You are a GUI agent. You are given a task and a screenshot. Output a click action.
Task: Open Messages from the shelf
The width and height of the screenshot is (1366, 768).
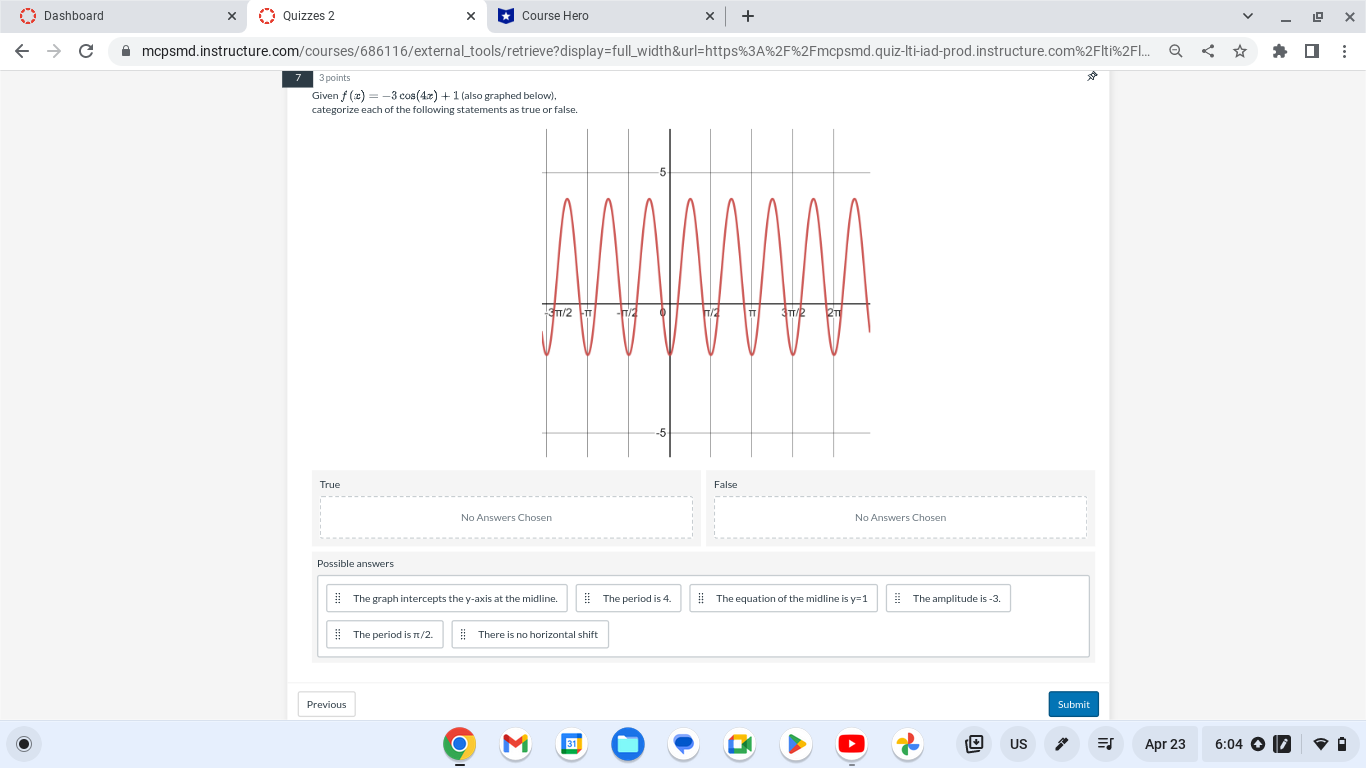[683, 744]
